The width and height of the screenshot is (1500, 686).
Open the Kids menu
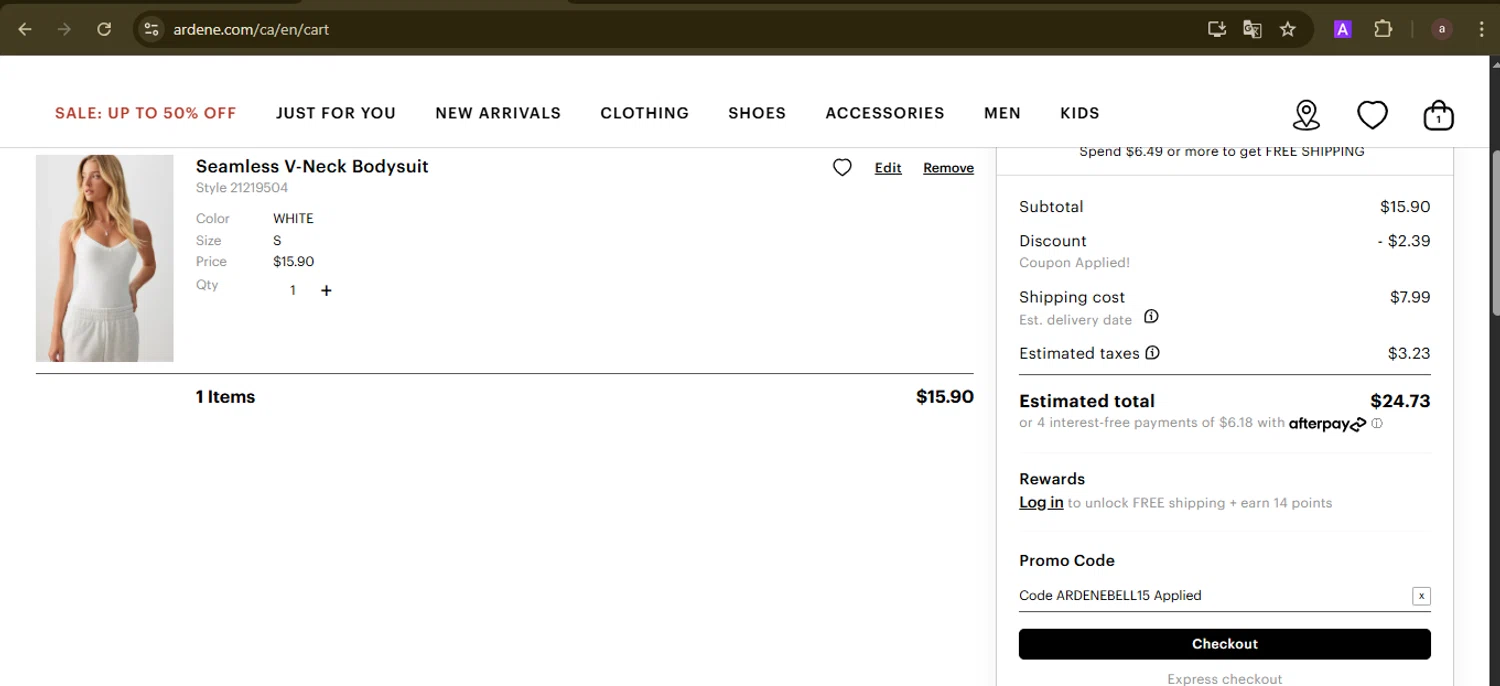[1080, 113]
